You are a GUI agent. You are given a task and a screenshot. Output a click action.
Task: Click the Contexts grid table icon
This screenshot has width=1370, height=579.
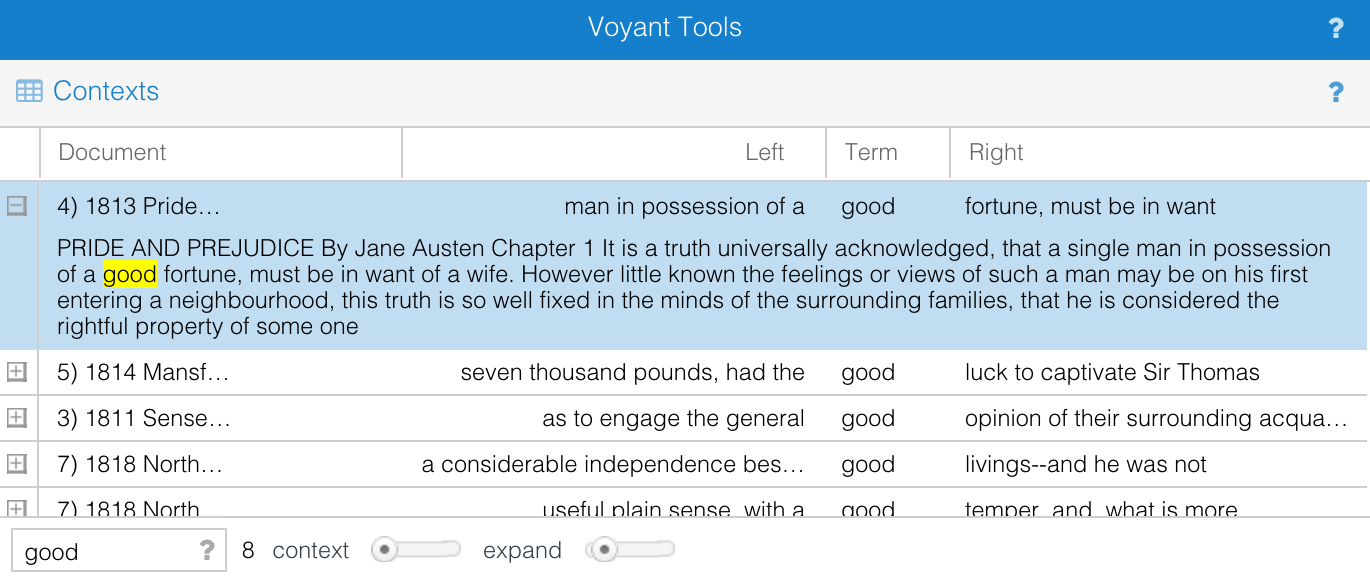pos(29,91)
